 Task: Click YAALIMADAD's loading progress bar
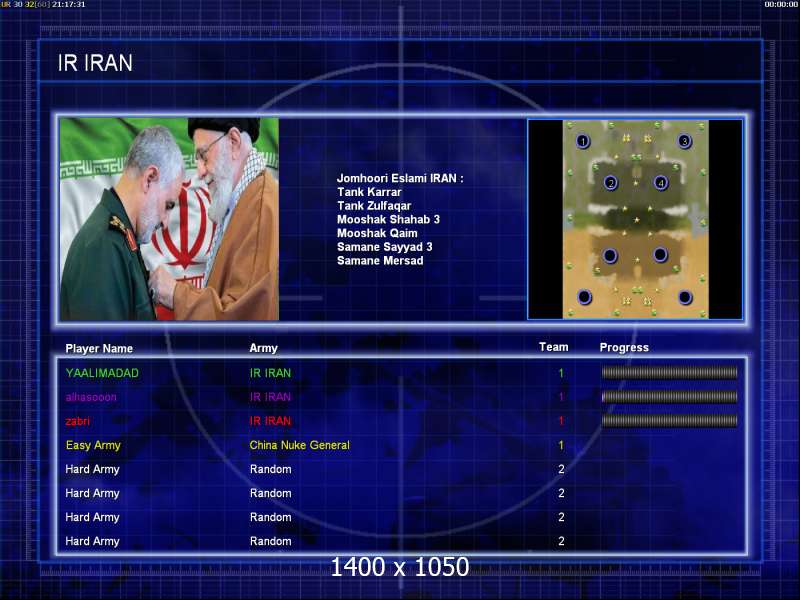tap(669, 373)
